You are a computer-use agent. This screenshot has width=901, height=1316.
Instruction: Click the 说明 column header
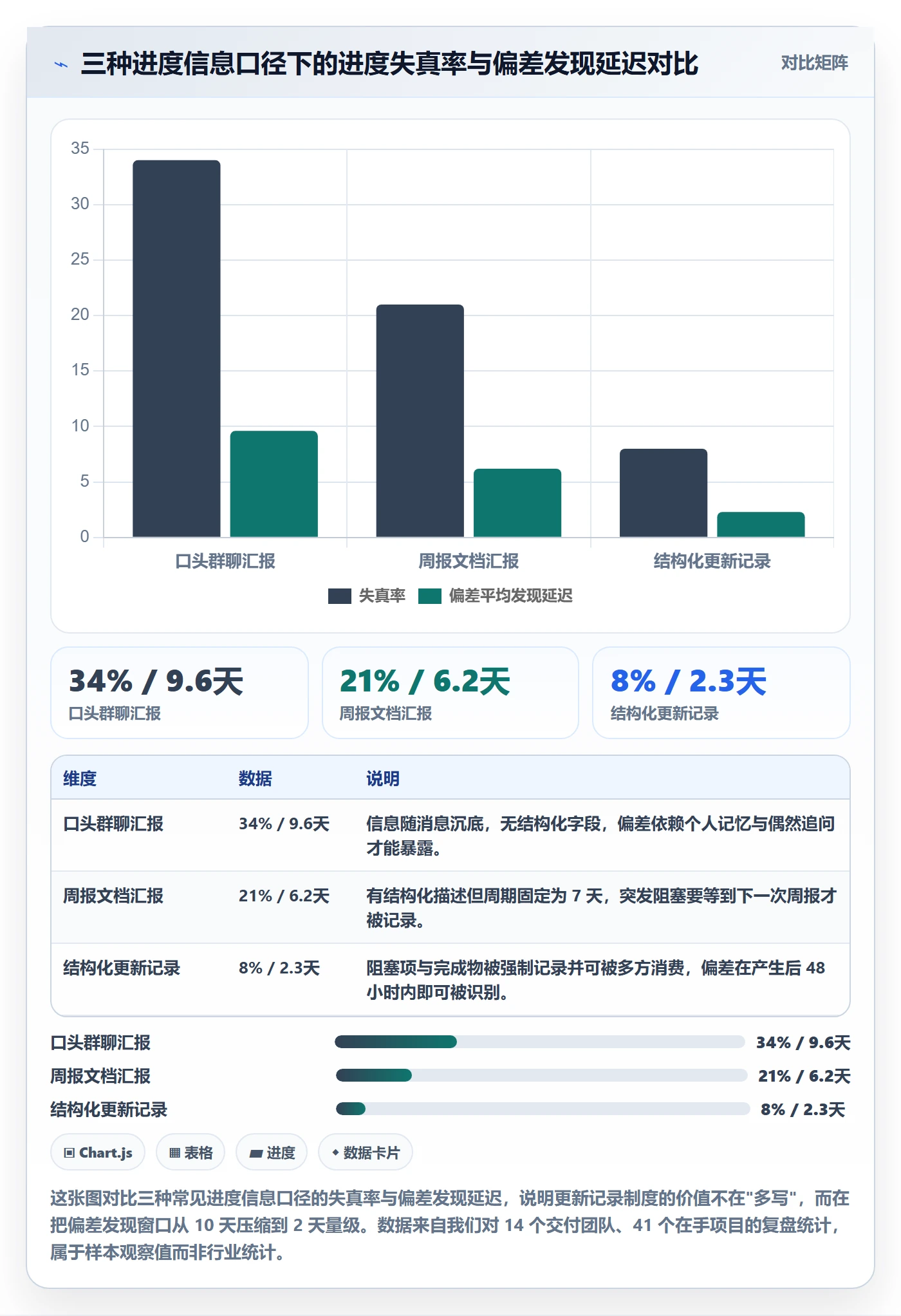click(x=383, y=779)
